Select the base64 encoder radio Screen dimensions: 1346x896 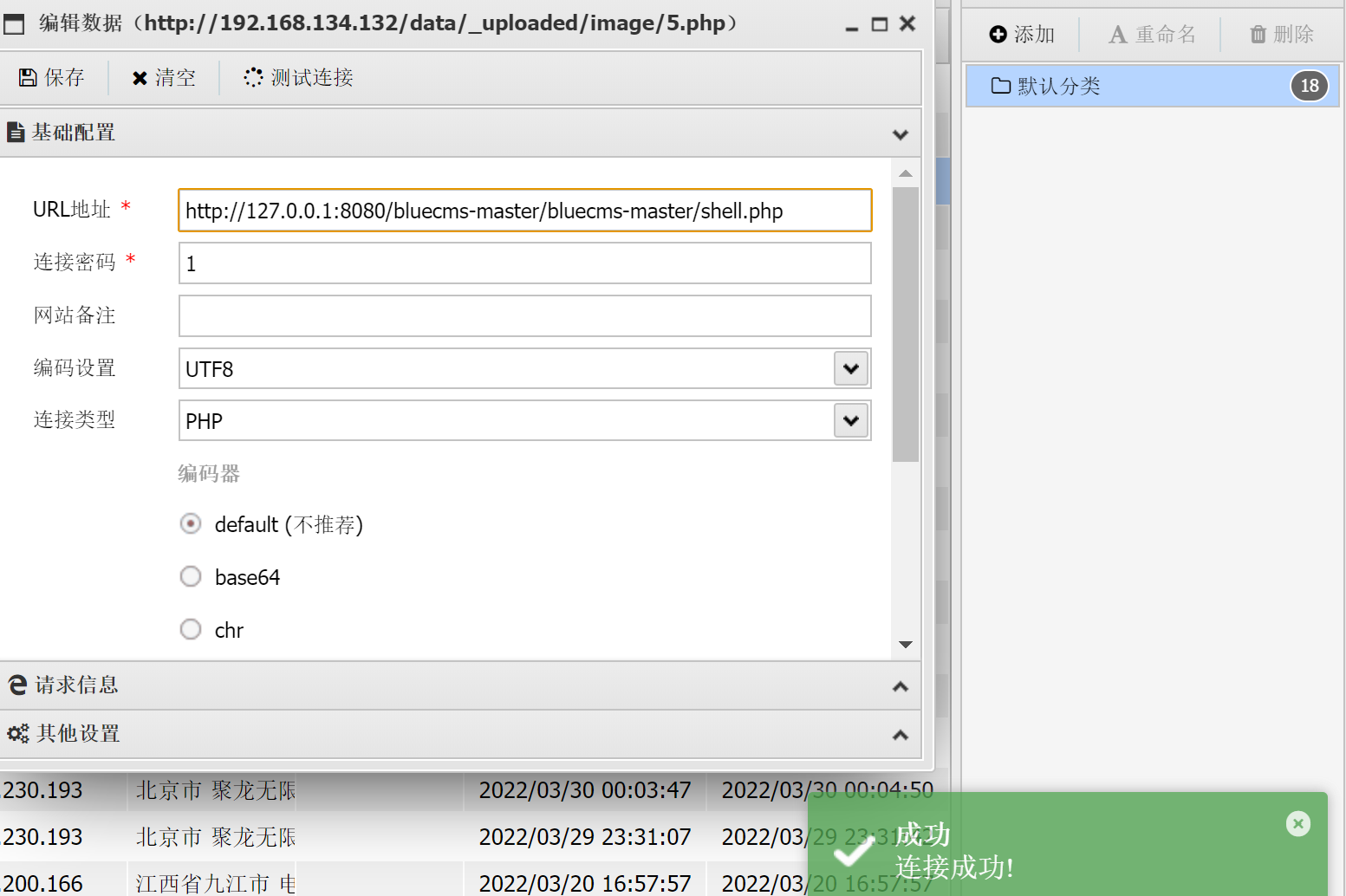[191, 577]
